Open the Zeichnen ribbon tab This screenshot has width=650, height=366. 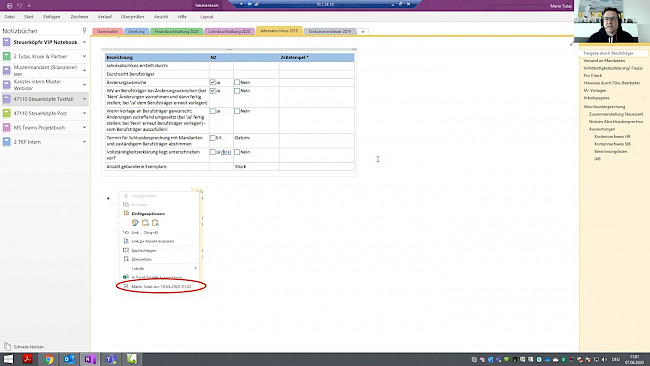click(x=79, y=17)
